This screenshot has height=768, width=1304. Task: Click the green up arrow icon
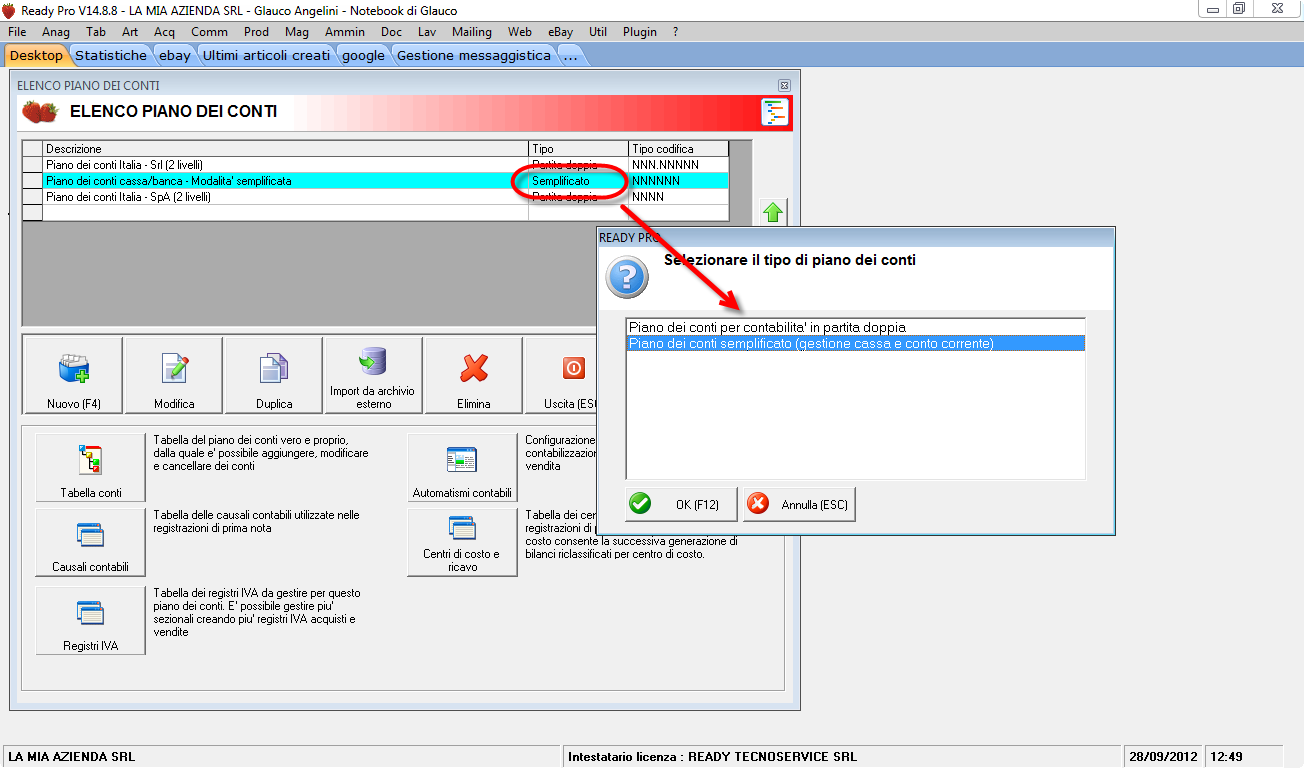click(772, 212)
